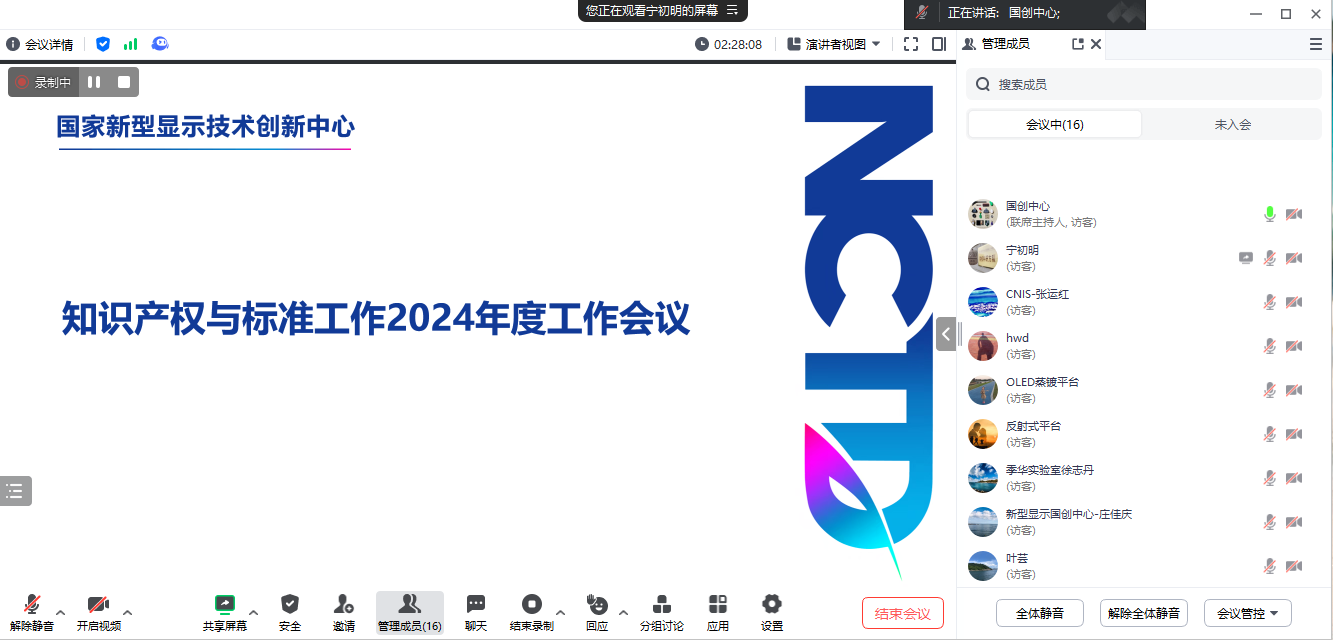
Task: Expand audio options arrow next to 解除静音
Action: [x=61, y=612]
